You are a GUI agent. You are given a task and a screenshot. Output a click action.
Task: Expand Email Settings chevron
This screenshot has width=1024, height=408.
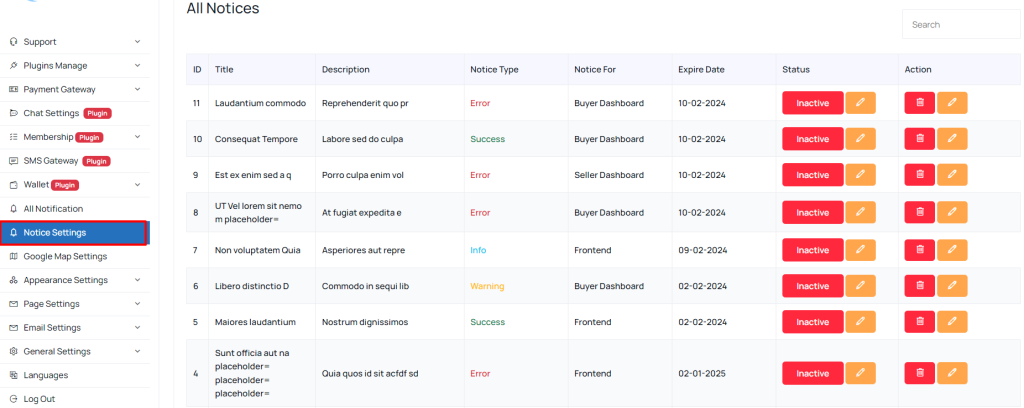[137, 328]
